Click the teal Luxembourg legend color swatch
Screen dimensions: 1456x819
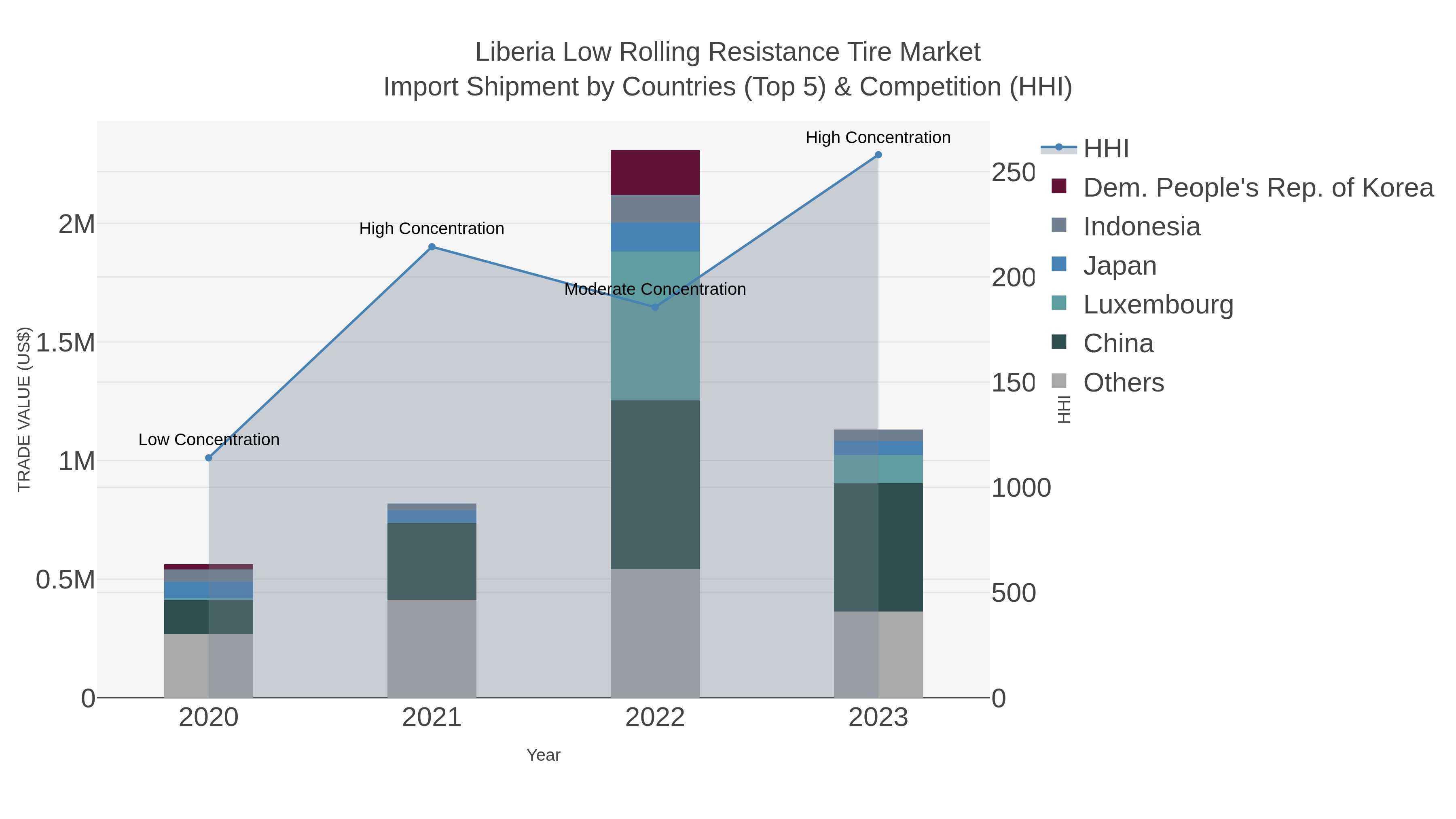tap(1059, 303)
